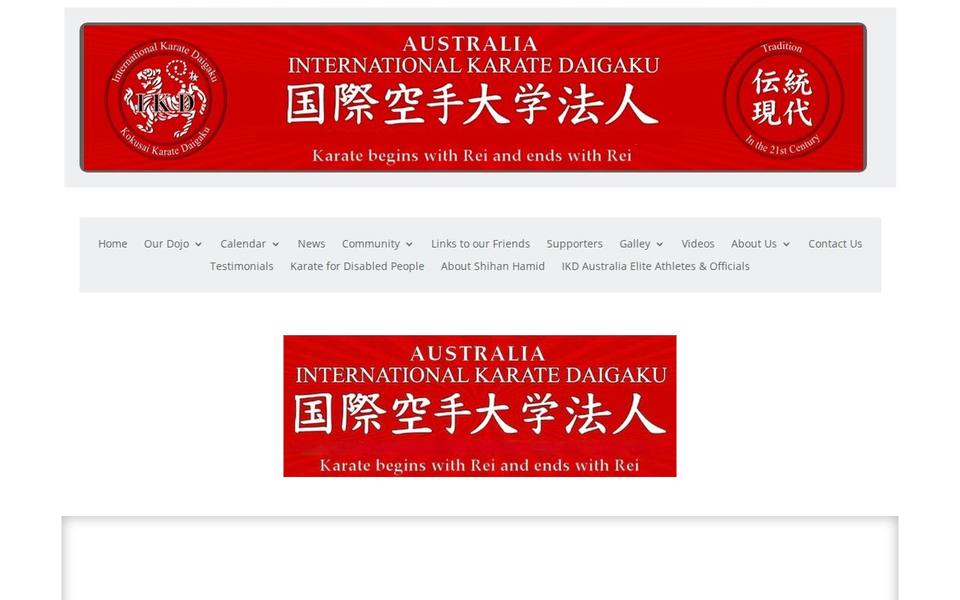Click the smaller banner below the menu
Image resolution: width=960 pixels, height=600 pixels.
[480, 406]
